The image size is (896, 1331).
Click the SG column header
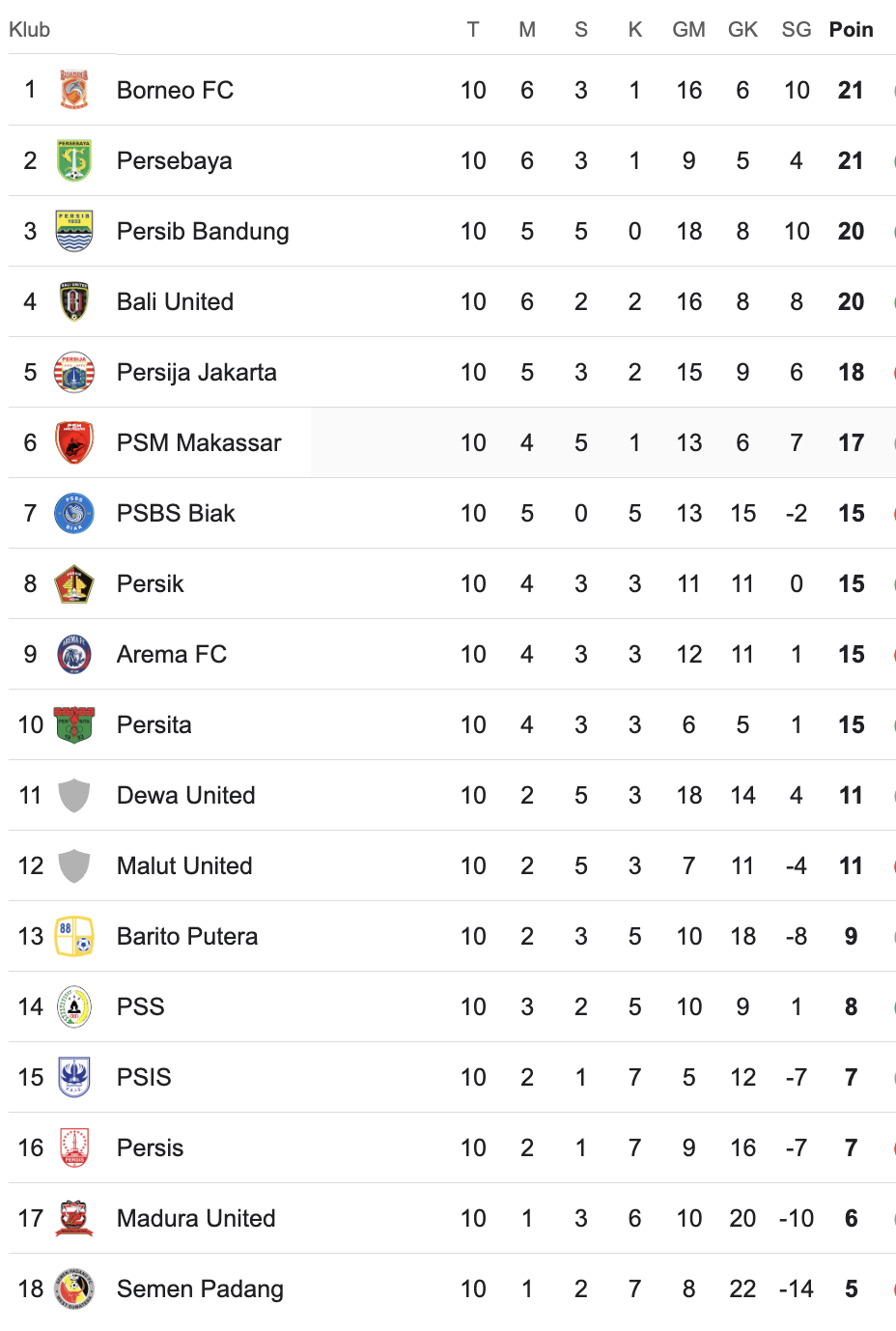click(797, 30)
